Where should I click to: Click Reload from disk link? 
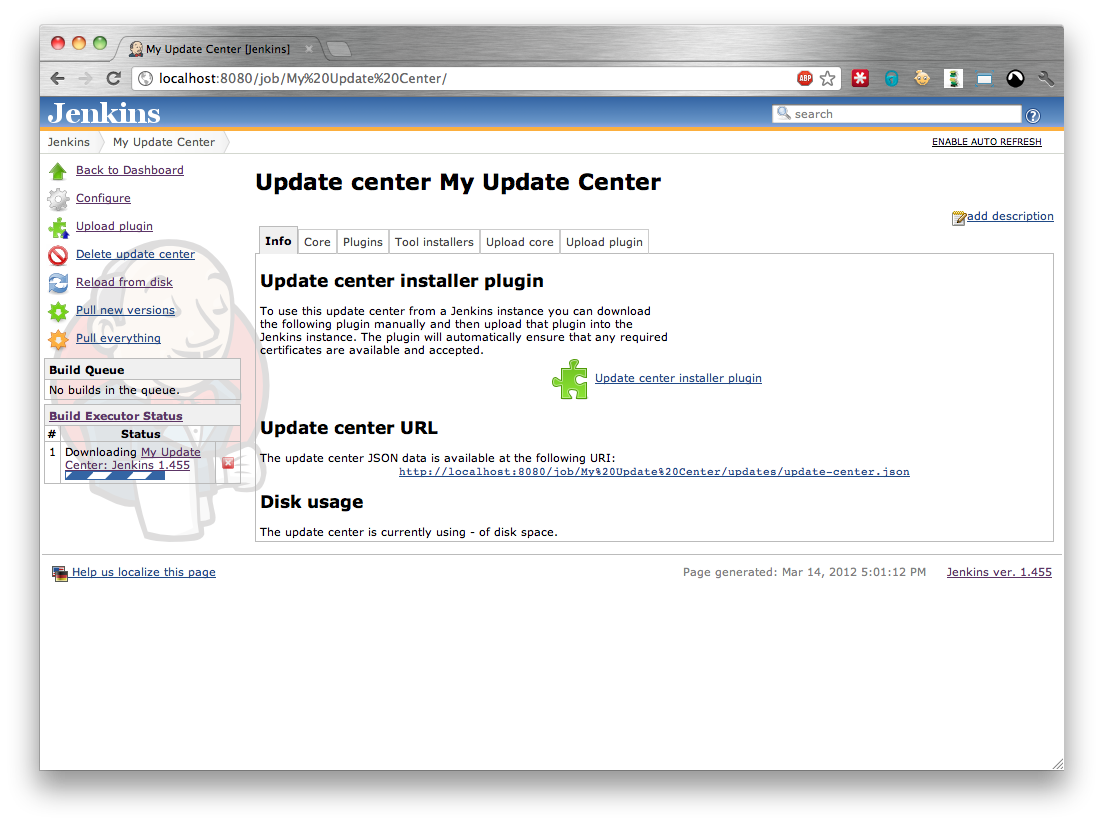pos(124,282)
